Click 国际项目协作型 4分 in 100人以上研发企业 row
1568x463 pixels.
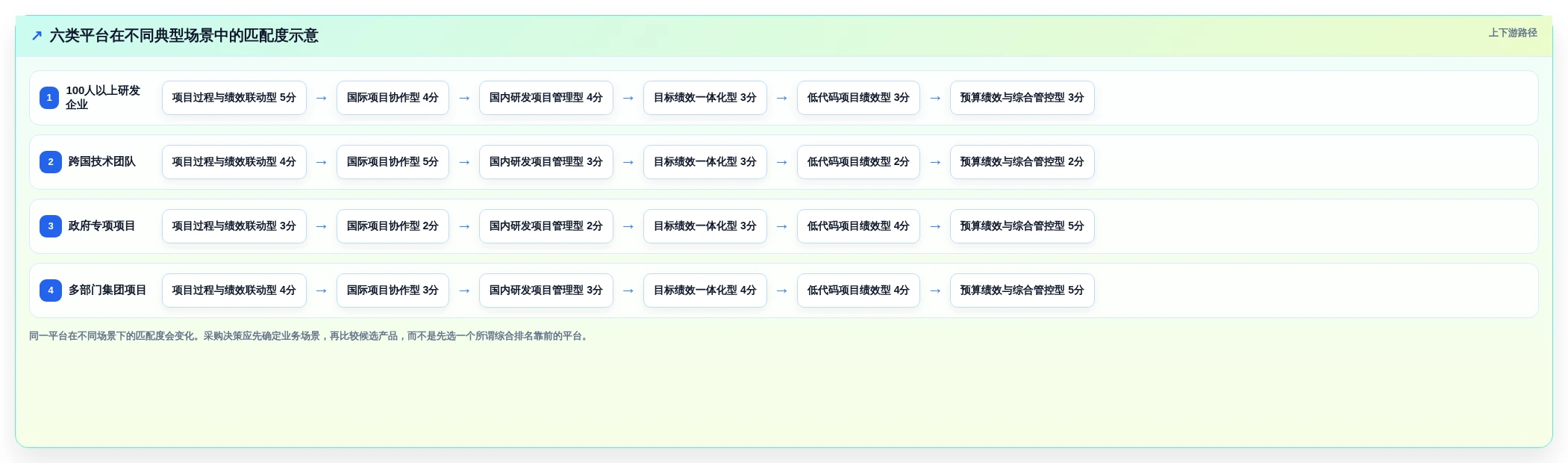[x=393, y=98]
